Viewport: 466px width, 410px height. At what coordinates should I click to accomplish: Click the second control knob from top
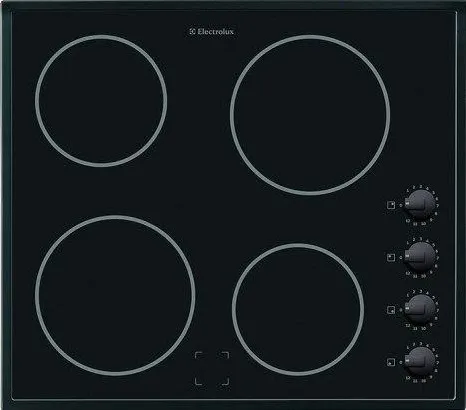click(420, 257)
